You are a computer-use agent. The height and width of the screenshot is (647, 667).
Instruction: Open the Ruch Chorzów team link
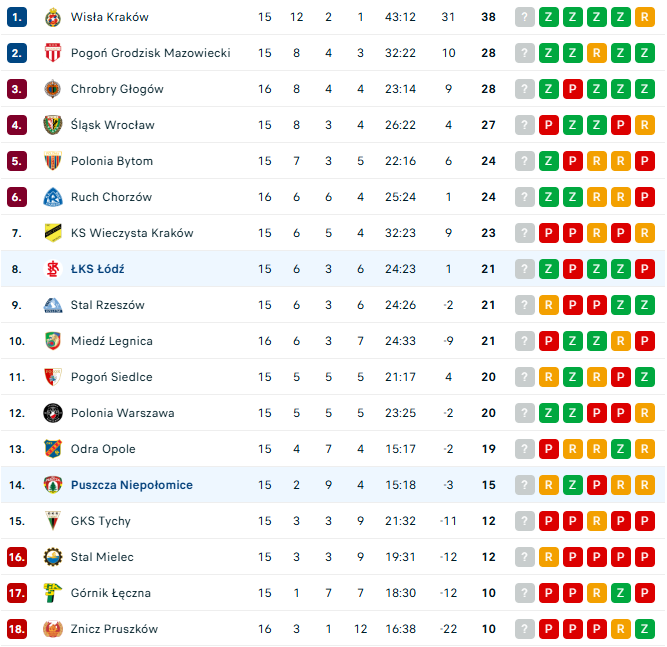(x=111, y=197)
